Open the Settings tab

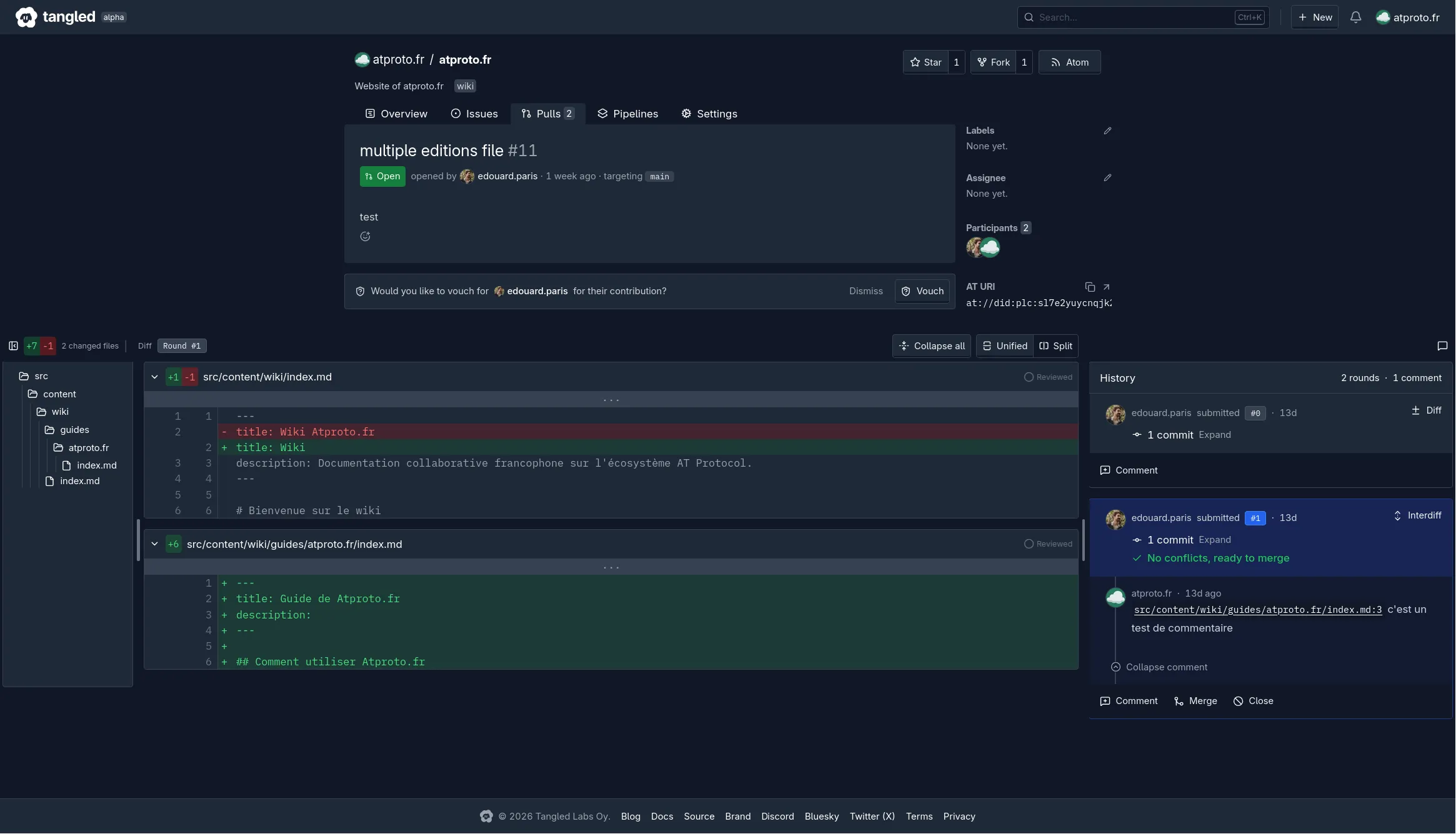[709, 114]
